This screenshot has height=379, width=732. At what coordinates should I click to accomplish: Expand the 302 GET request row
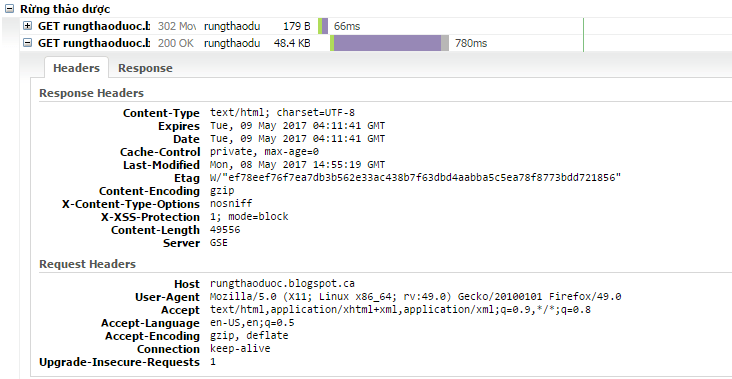(x=28, y=26)
